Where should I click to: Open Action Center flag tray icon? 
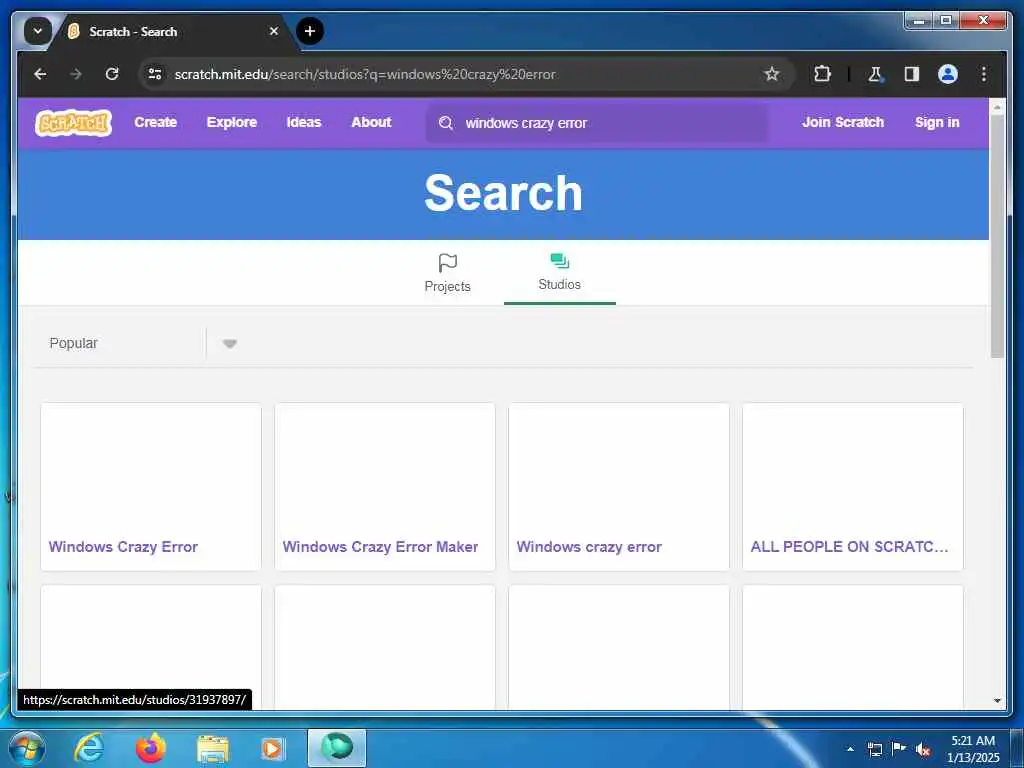tap(899, 749)
